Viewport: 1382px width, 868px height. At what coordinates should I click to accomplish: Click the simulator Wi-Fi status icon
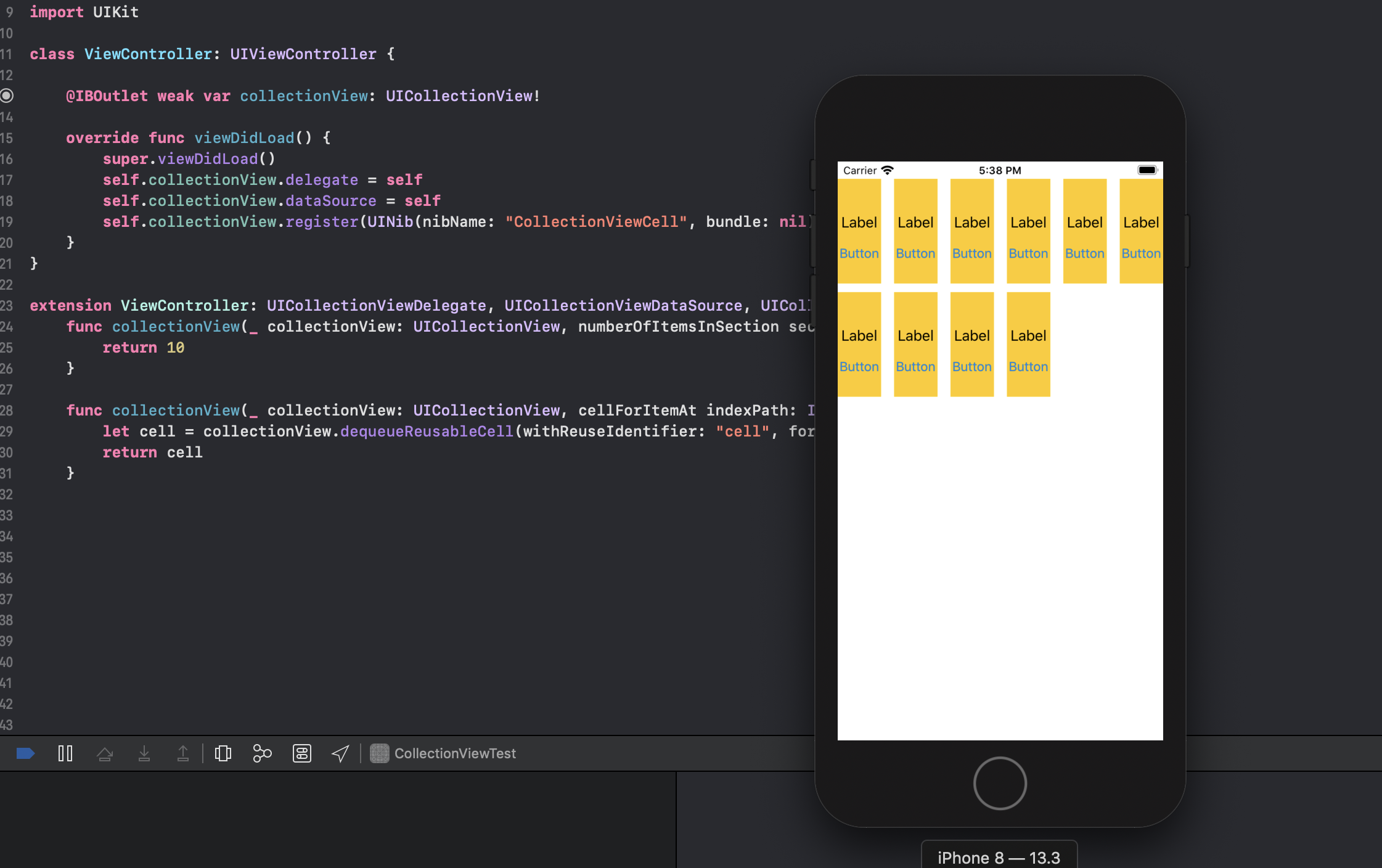887,170
